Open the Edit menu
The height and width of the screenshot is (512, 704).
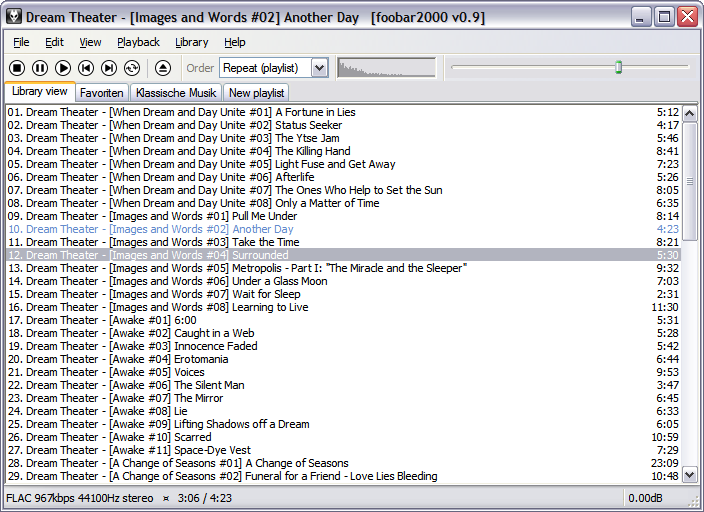point(54,42)
